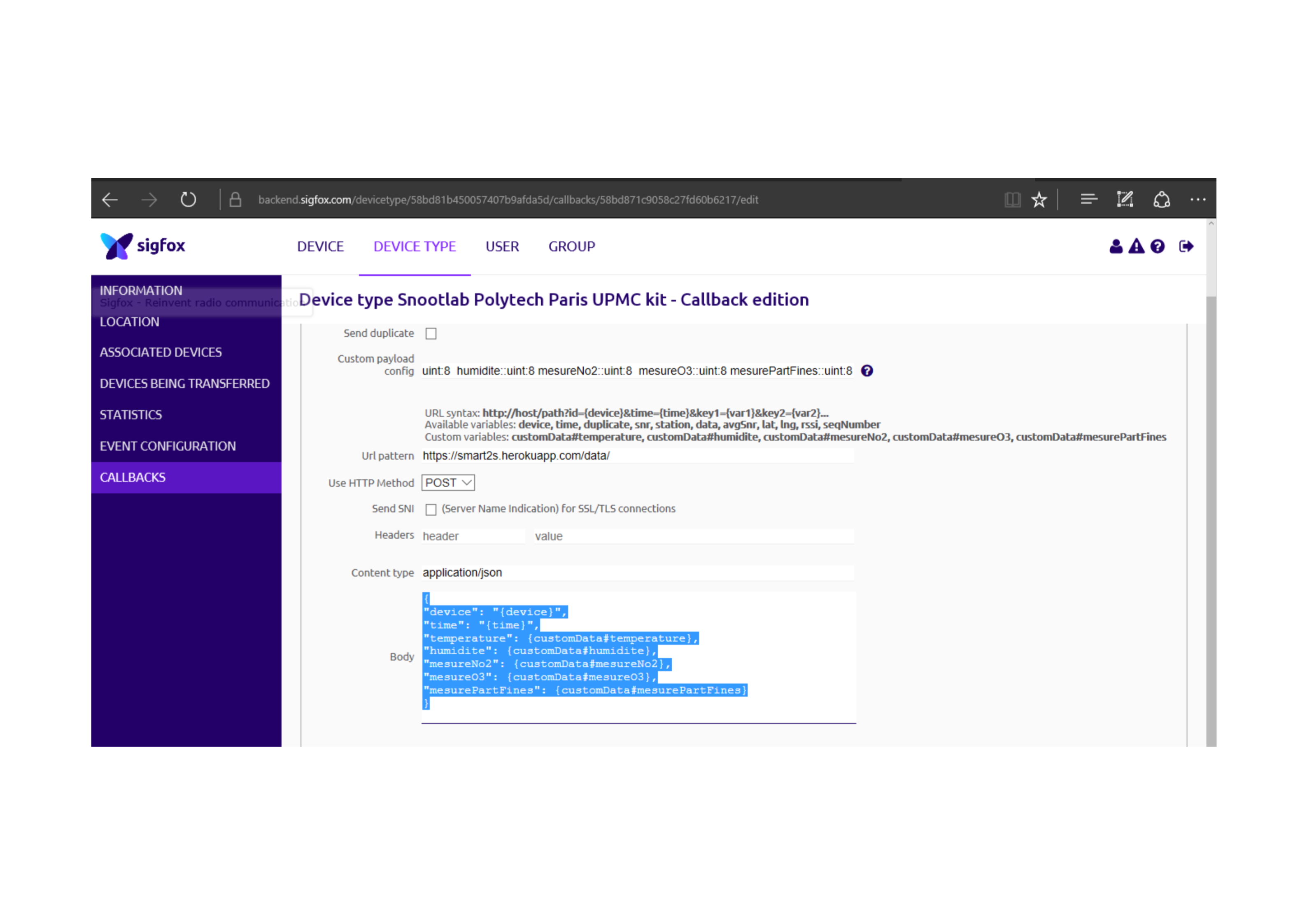This screenshot has width=1307, height=924.
Task: Select the DEVICE TYPE tab
Action: click(x=415, y=247)
